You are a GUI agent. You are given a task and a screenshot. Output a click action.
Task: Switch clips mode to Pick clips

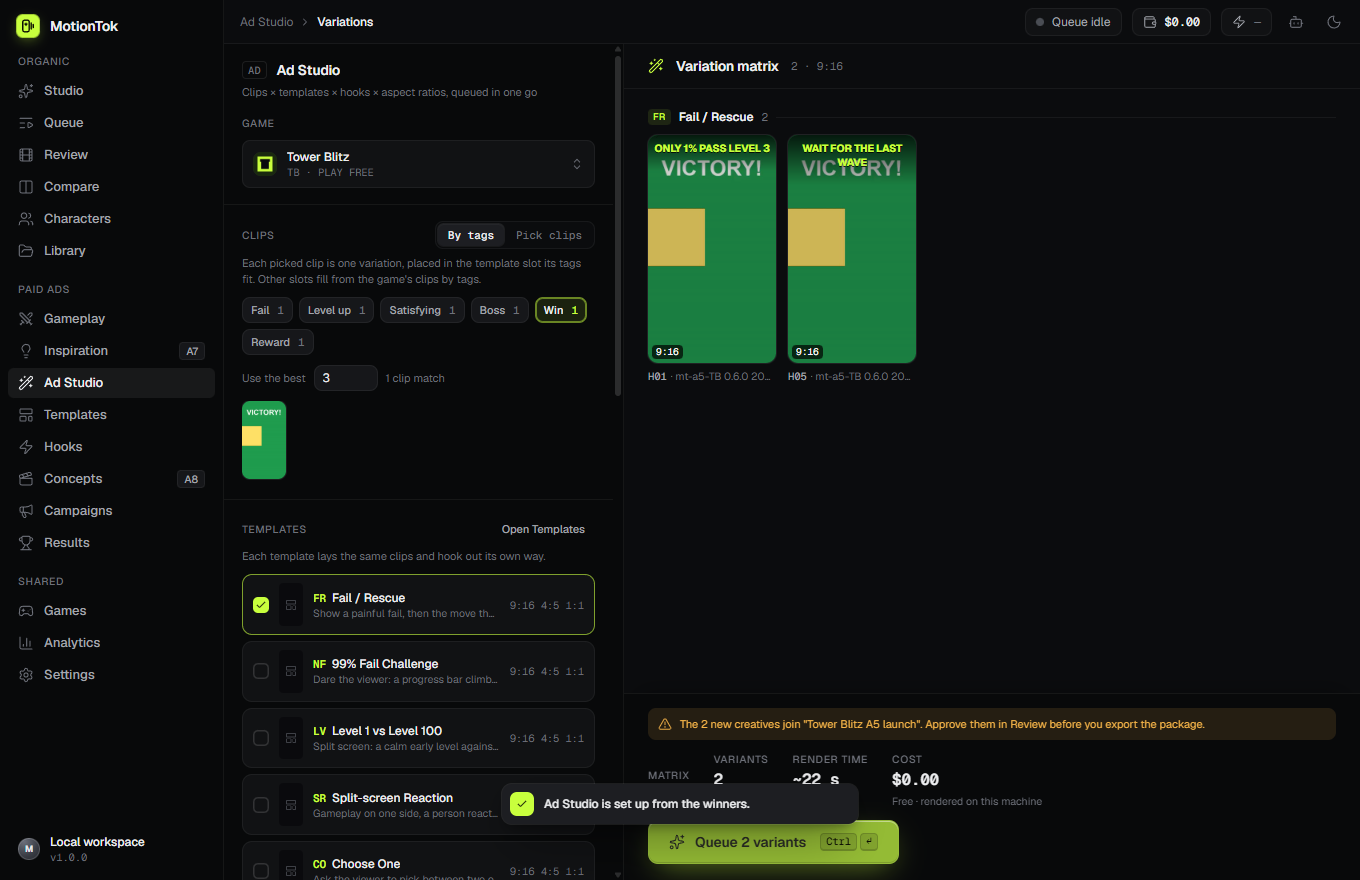[549, 235]
